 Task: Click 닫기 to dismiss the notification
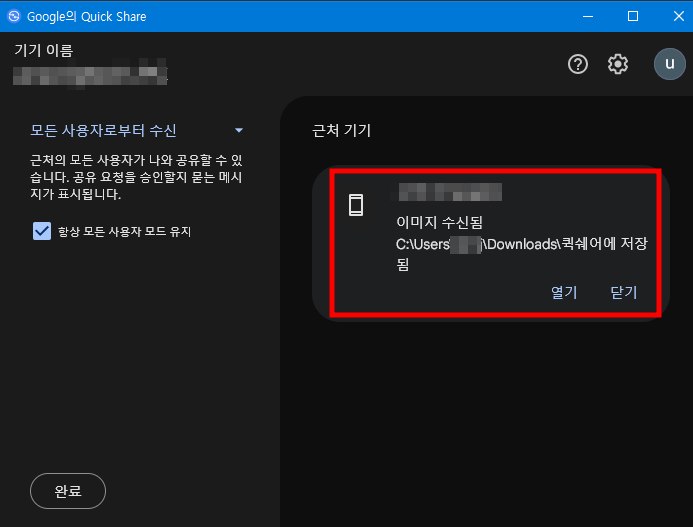[x=624, y=292]
